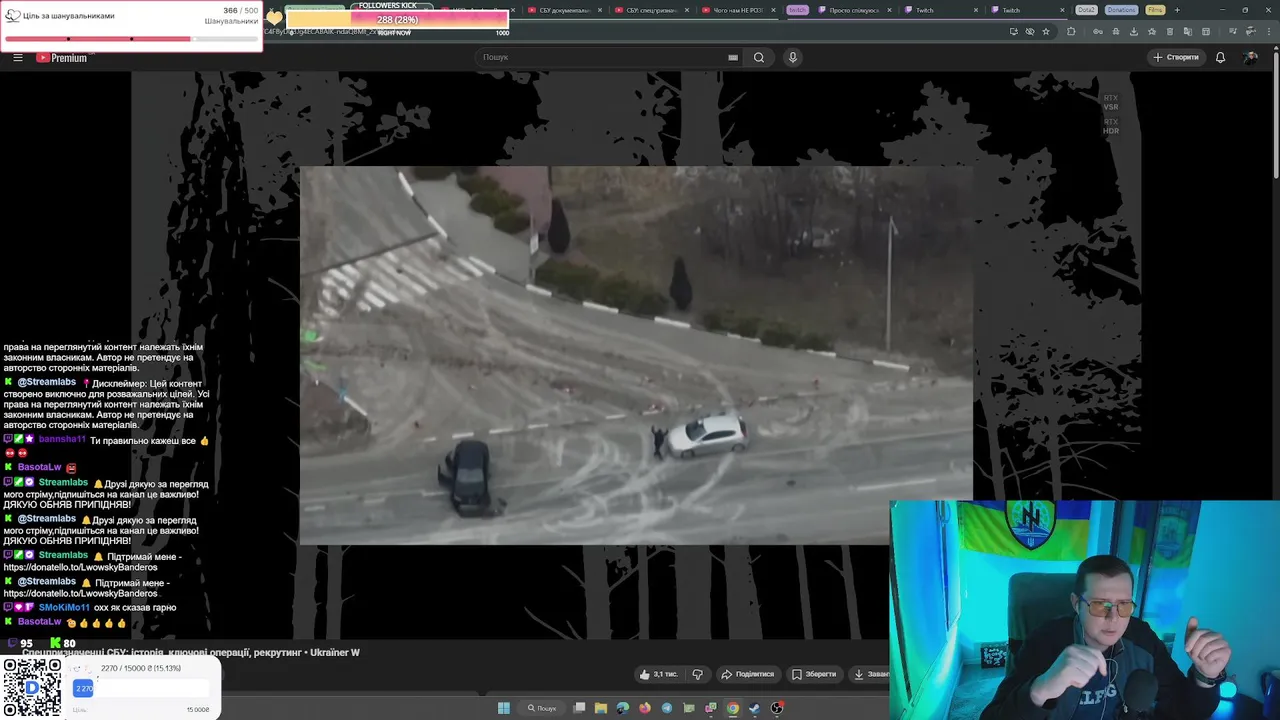This screenshot has height=720, width=1280.
Task: Start voice search with microphone icon
Action: [793, 57]
